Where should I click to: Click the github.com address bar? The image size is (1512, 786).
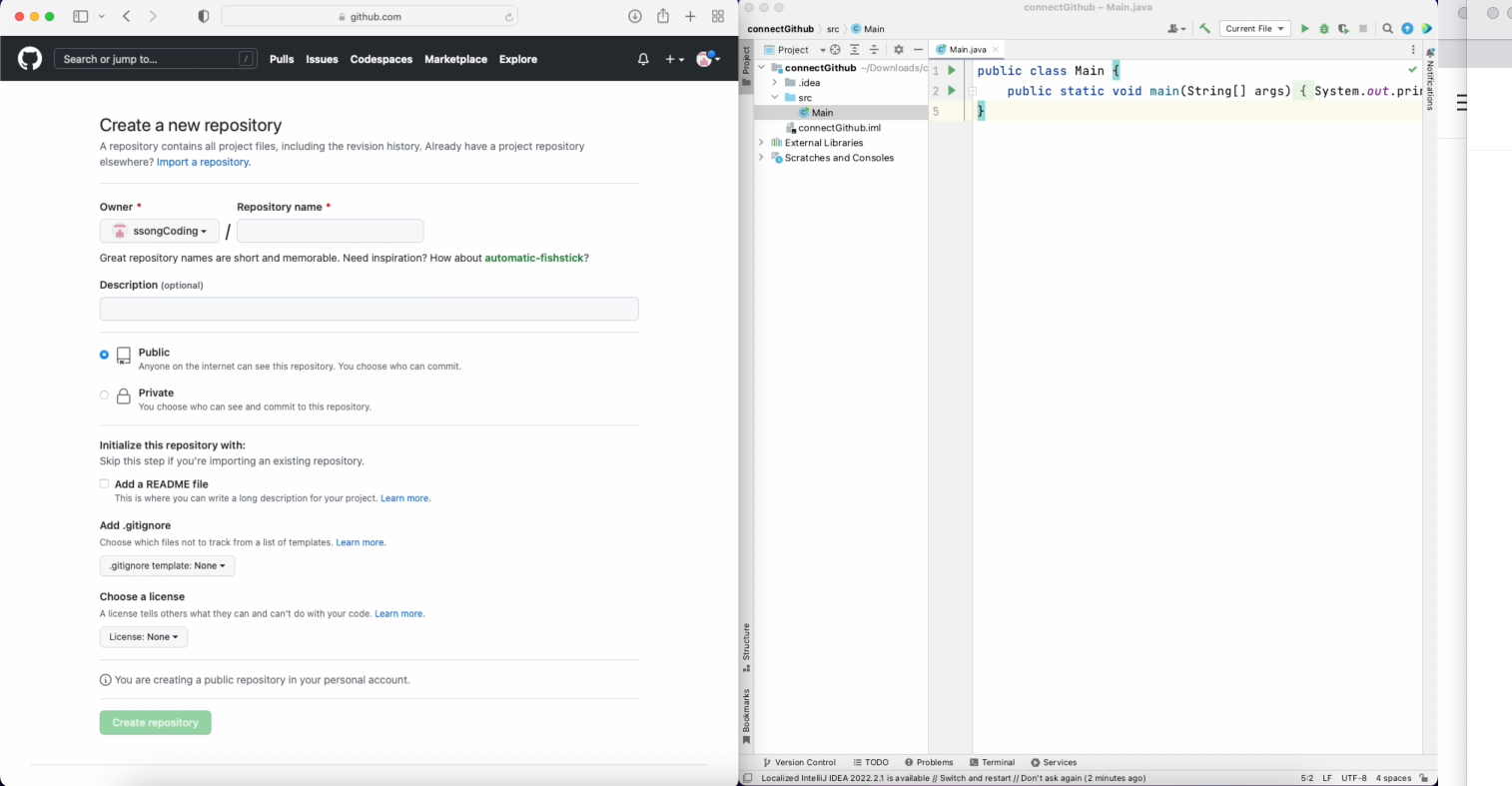click(x=370, y=16)
